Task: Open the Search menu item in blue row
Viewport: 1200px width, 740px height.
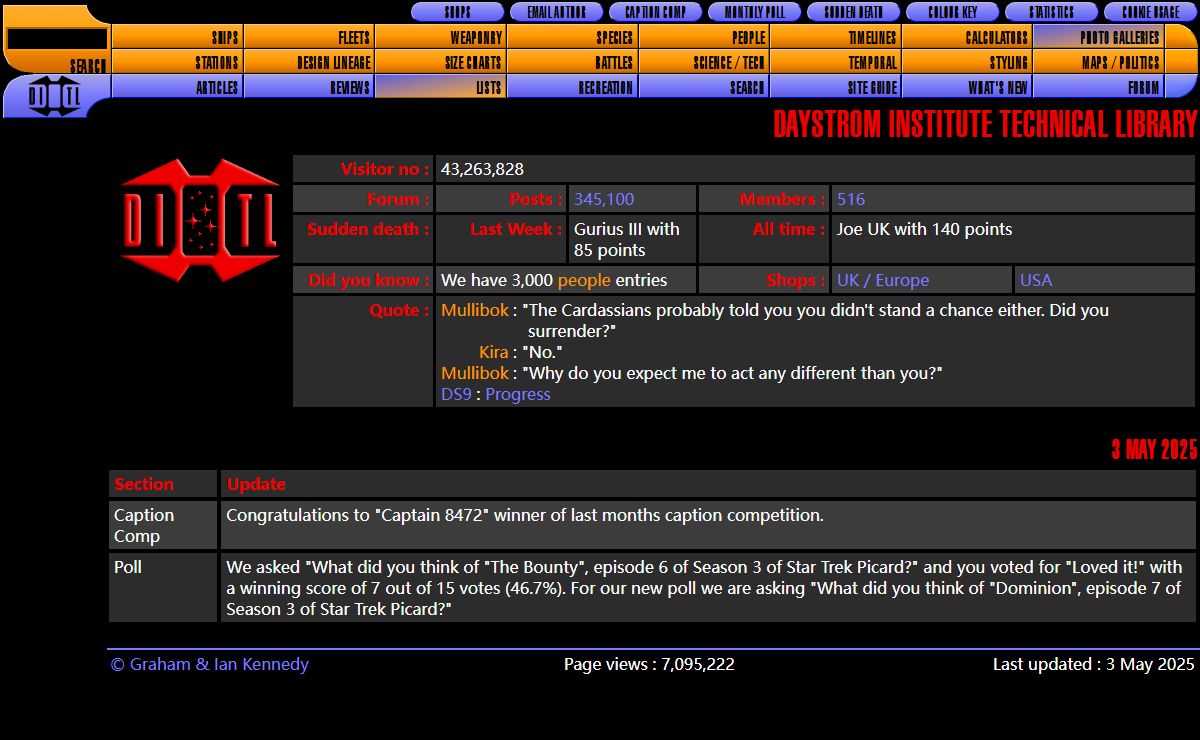Action: click(704, 87)
